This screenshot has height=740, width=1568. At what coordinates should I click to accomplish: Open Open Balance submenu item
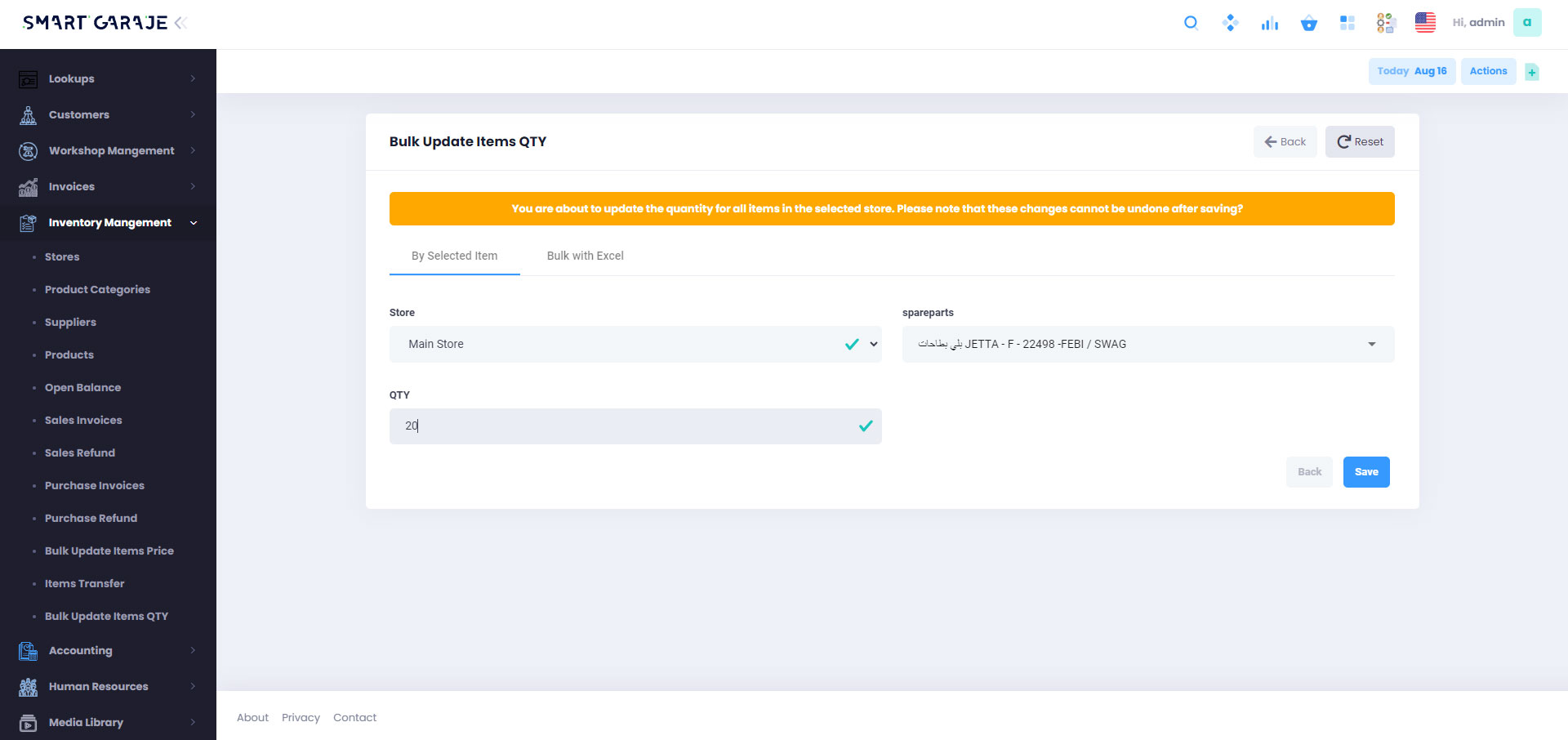[x=82, y=387]
